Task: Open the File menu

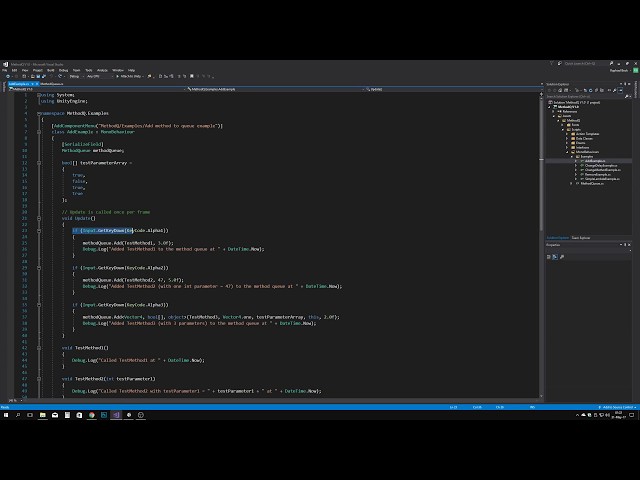Action: coord(4,70)
